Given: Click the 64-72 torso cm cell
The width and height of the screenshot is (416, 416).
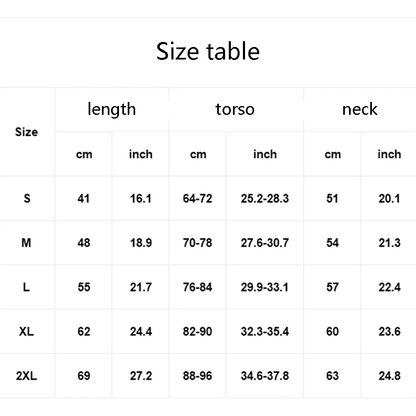Looking at the screenshot, I should 197,199.
